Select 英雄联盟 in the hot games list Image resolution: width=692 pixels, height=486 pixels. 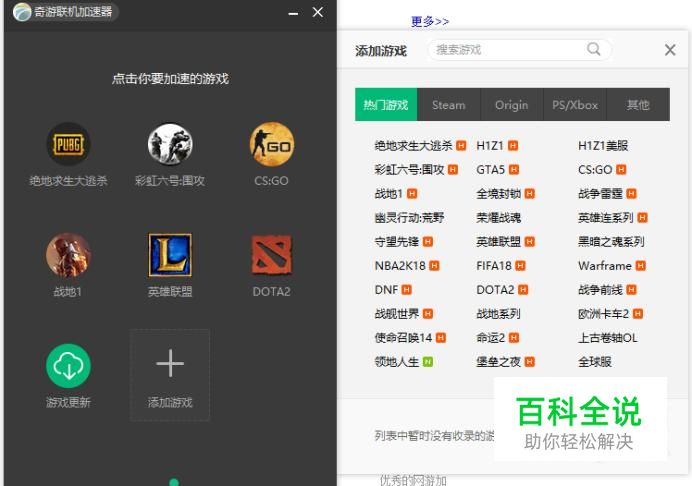(x=499, y=241)
